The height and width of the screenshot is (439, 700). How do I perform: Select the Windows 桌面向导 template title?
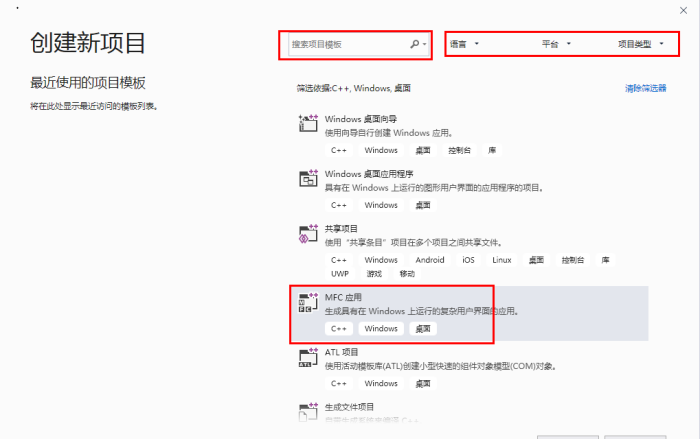[361, 119]
